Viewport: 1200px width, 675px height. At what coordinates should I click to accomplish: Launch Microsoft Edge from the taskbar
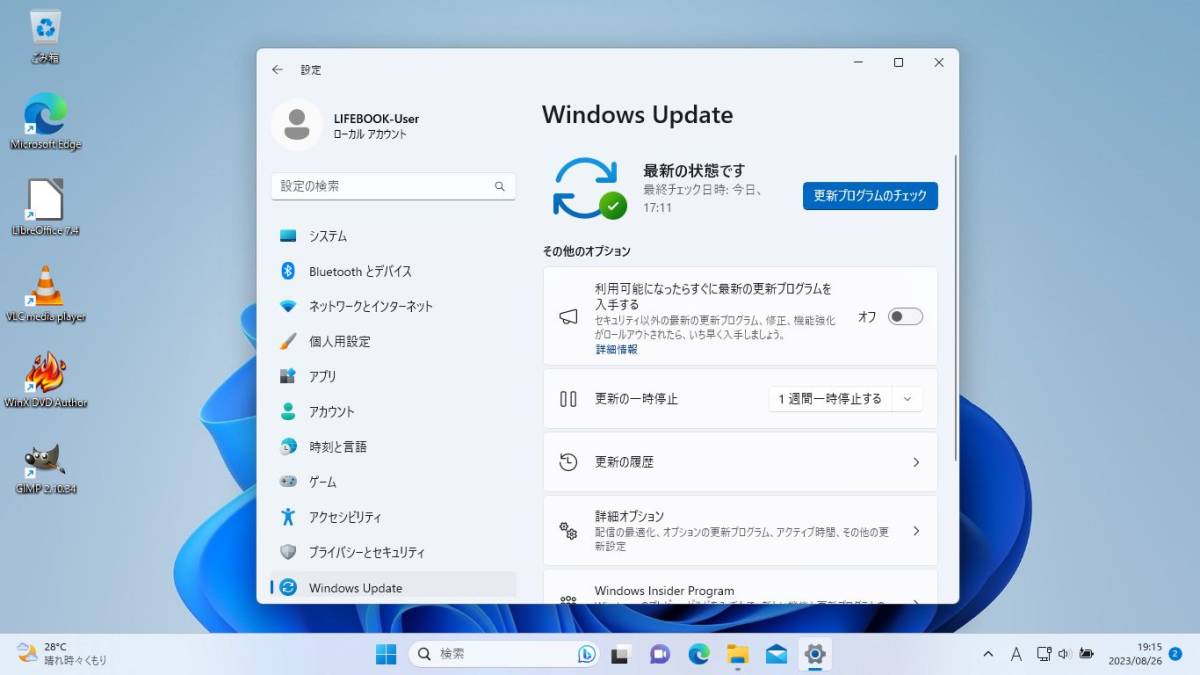698,654
